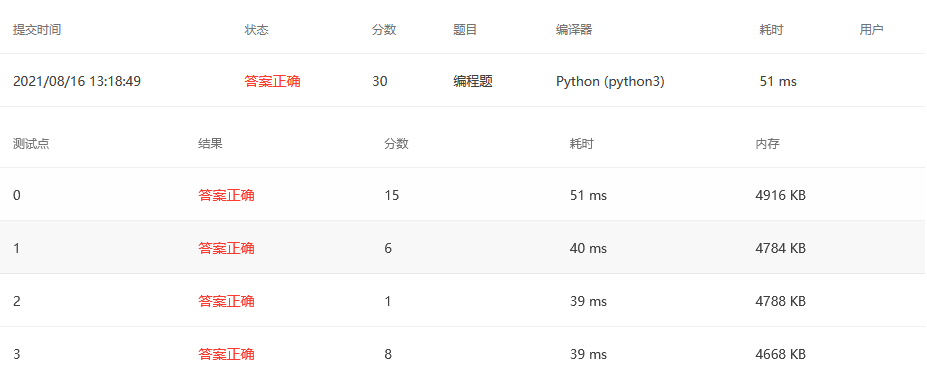Click 答案正确 result for test point 3
The height and width of the screenshot is (372, 927).
(x=226, y=355)
